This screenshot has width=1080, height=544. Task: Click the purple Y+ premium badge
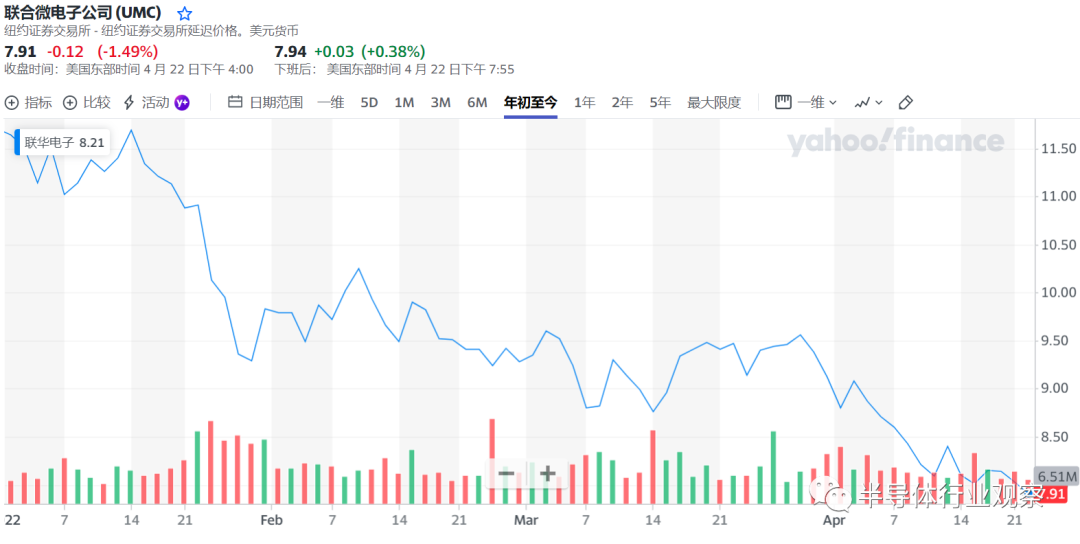point(182,103)
